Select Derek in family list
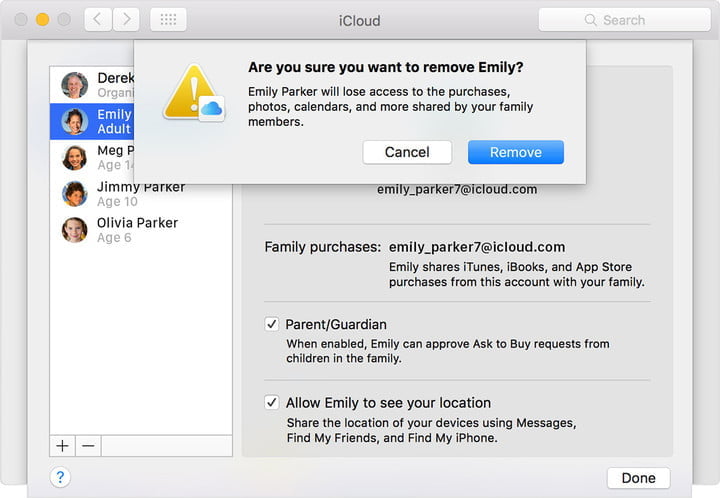 point(92,85)
